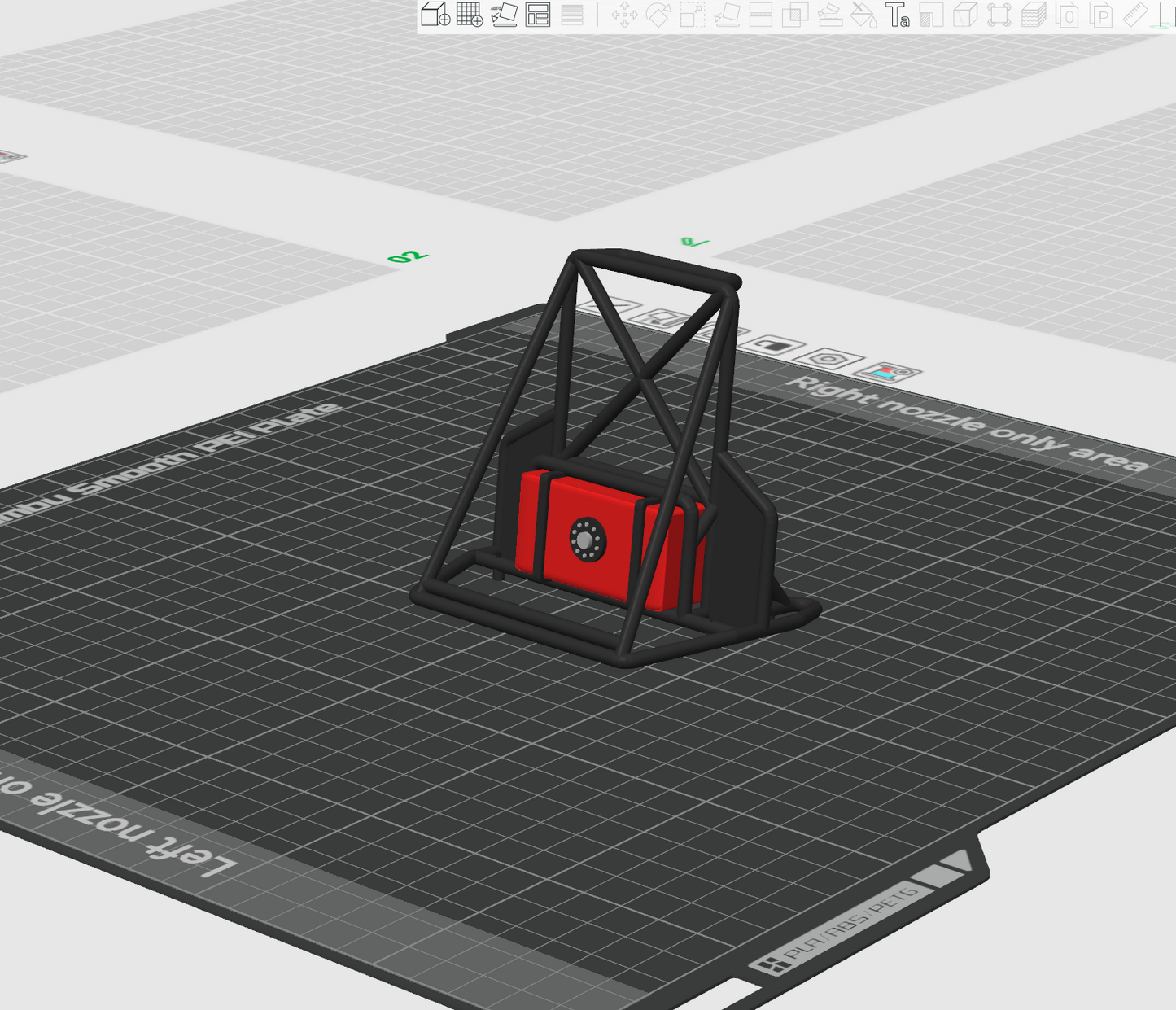Run the Auto orient tool in the top toolbar

pyautogui.click(x=504, y=15)
